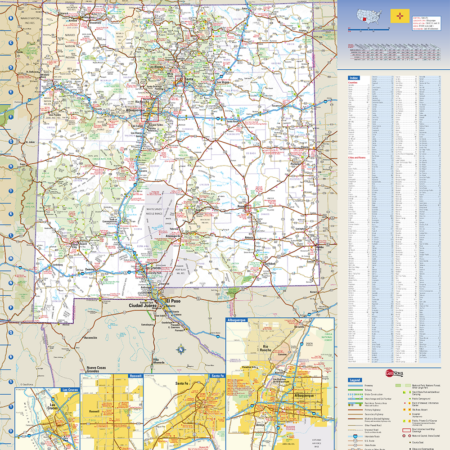This screenshot has height=450, width=450.
Task: Select the Las Cruces inset title tab
Action: click(x=70, y=389)
